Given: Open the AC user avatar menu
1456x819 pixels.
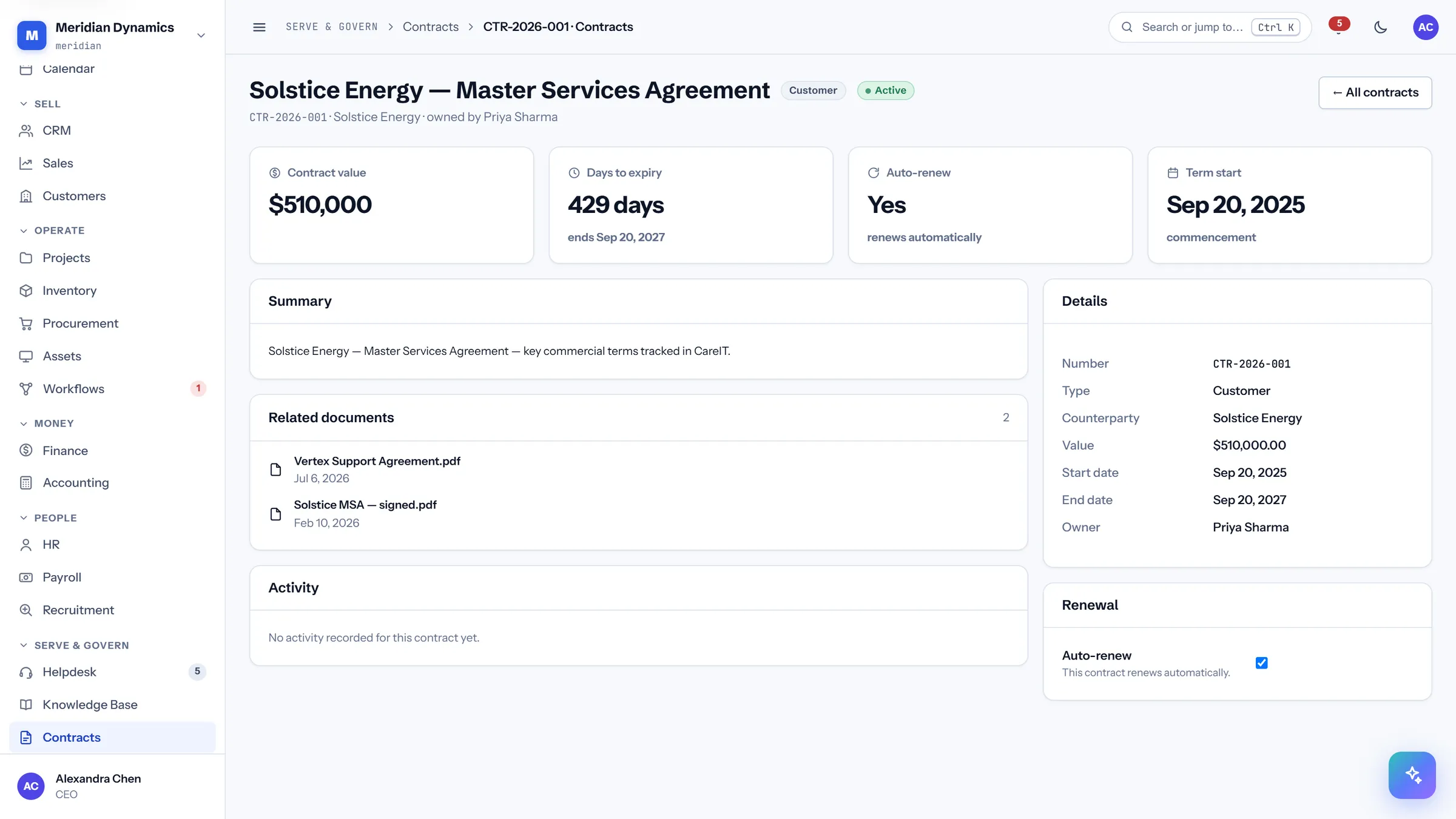Looking at the screenshot, I should click(x=1426, y=27).
